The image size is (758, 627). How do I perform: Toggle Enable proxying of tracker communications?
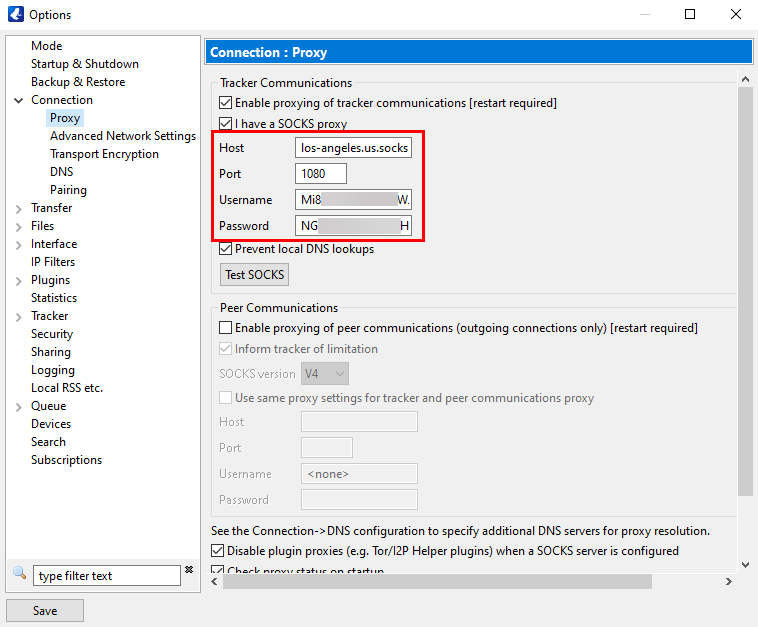[x=225, y=103]
